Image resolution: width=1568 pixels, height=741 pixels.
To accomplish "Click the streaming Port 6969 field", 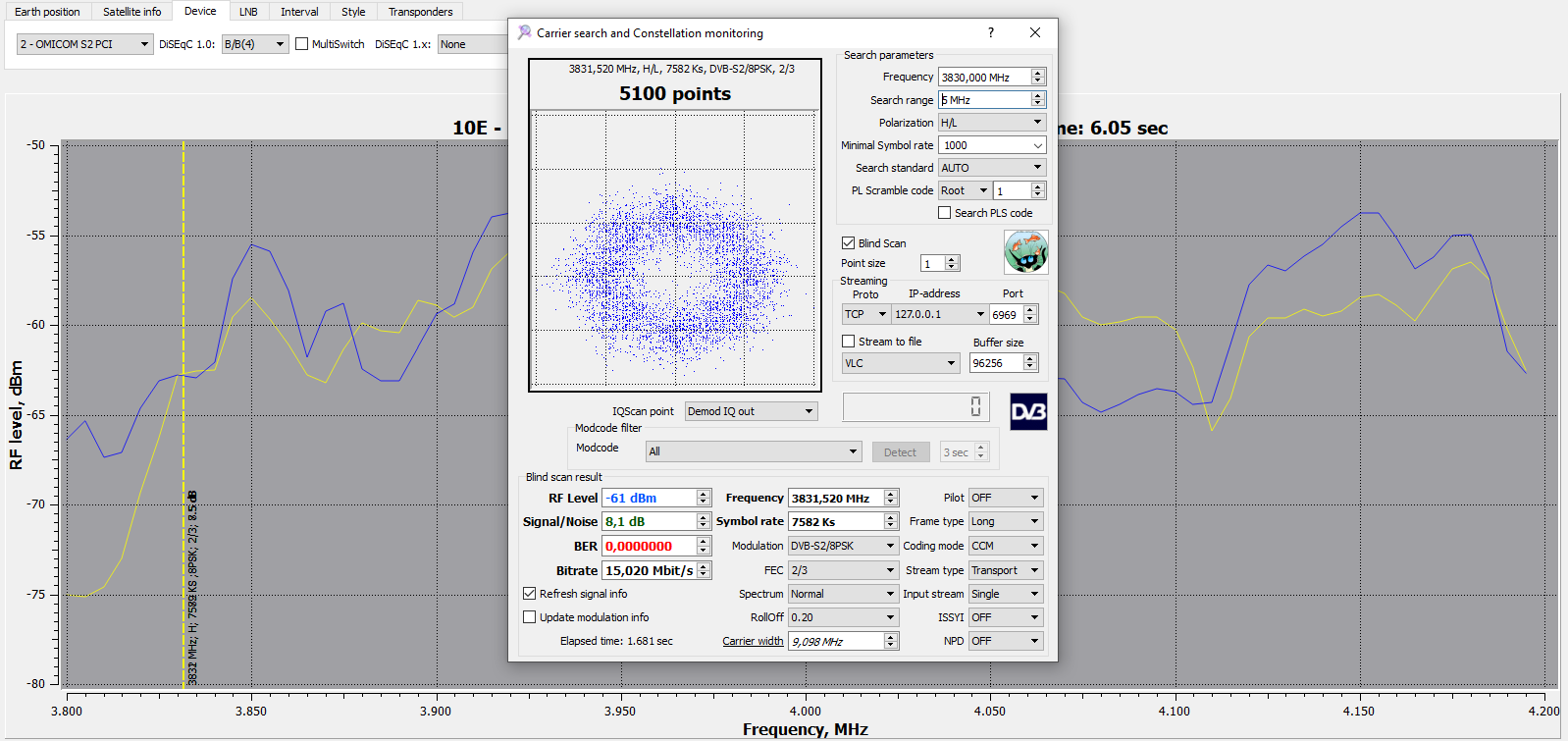I will tap(1006, 314).
